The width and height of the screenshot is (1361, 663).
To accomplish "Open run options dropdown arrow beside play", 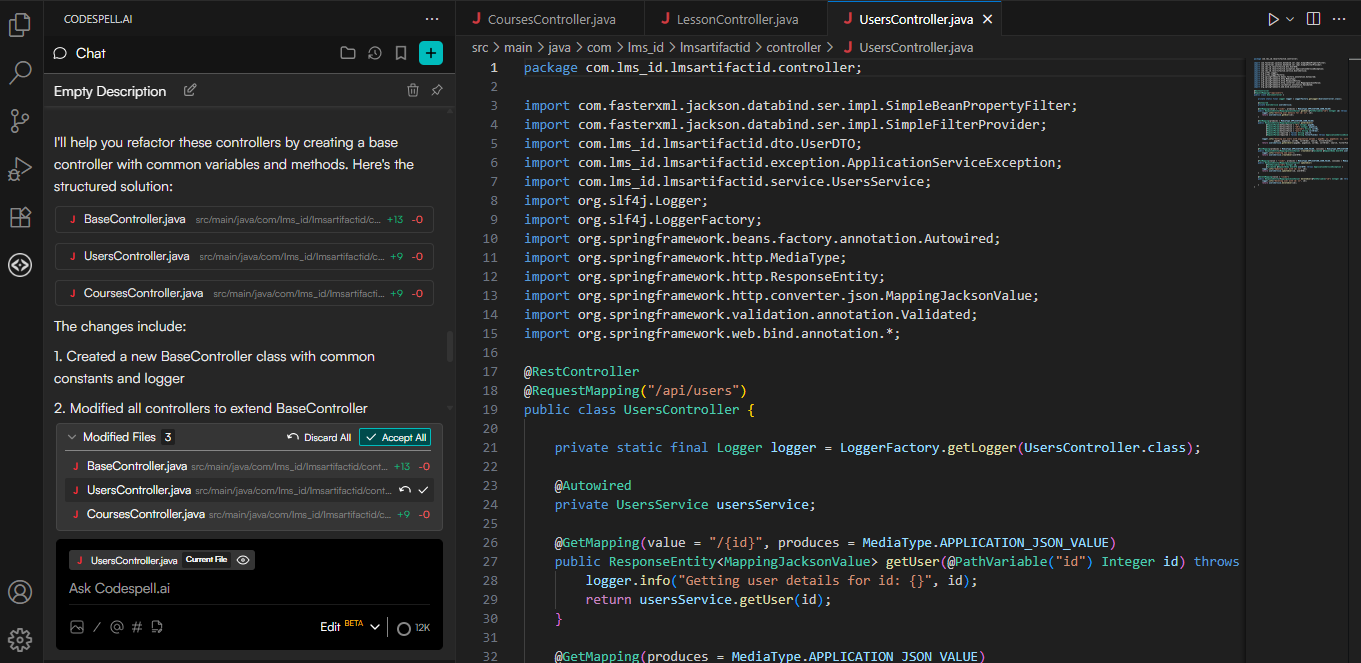I will (x=1290, y=19).
